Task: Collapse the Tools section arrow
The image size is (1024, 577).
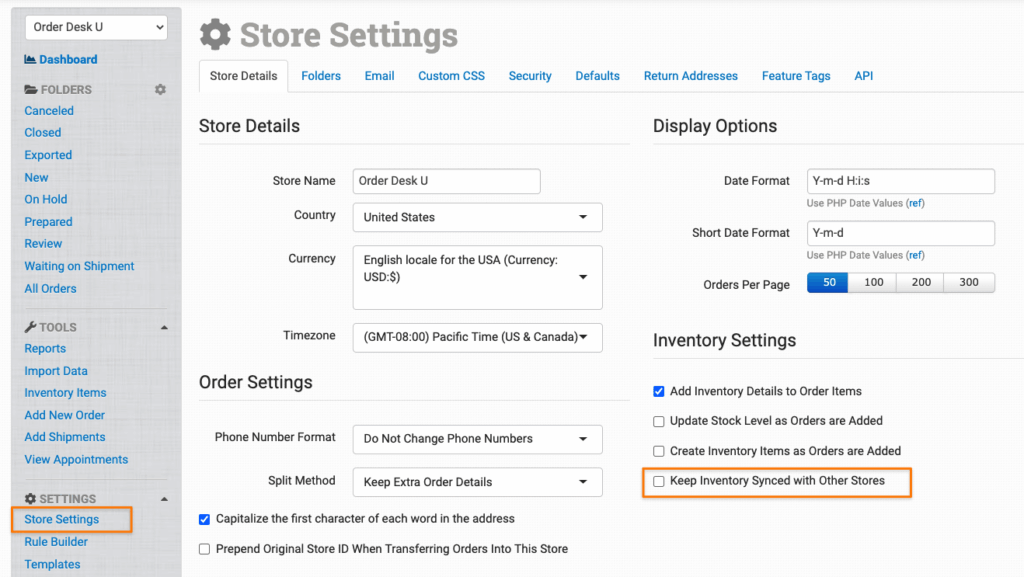Action: (x=164, y=328)
